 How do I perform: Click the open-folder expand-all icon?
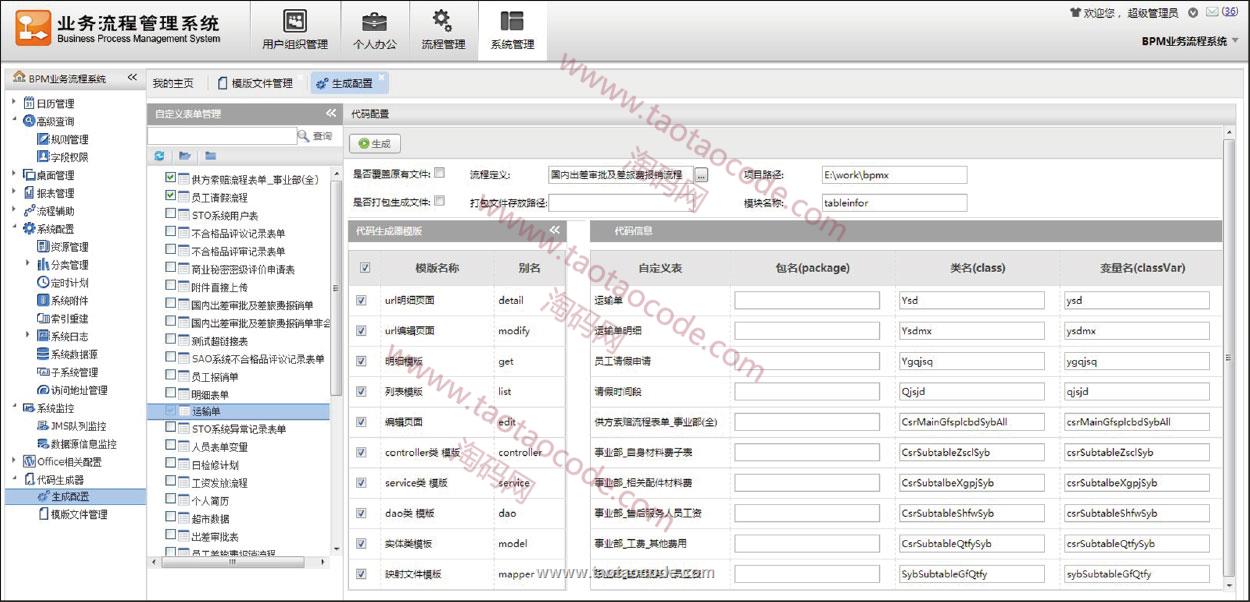coord(185,156)
